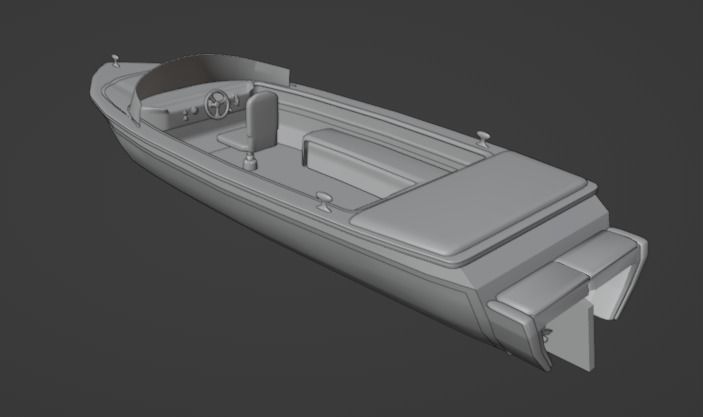This screenshot has width=703, height=417.
Task: Select the cleat beside the rear deck cushion
Action: pyautogui.click(x=483, y=139)
